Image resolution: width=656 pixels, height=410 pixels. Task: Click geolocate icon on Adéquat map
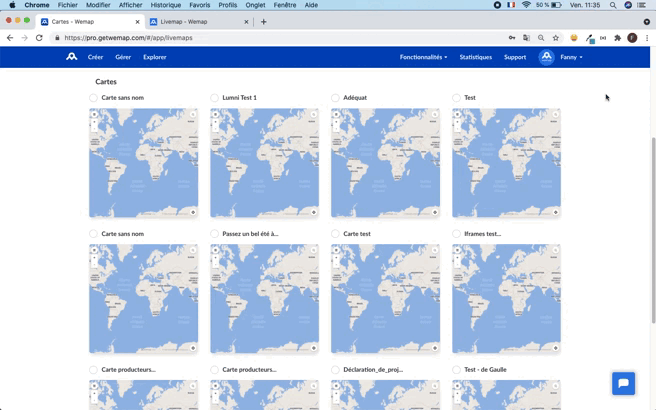(435, 212)
